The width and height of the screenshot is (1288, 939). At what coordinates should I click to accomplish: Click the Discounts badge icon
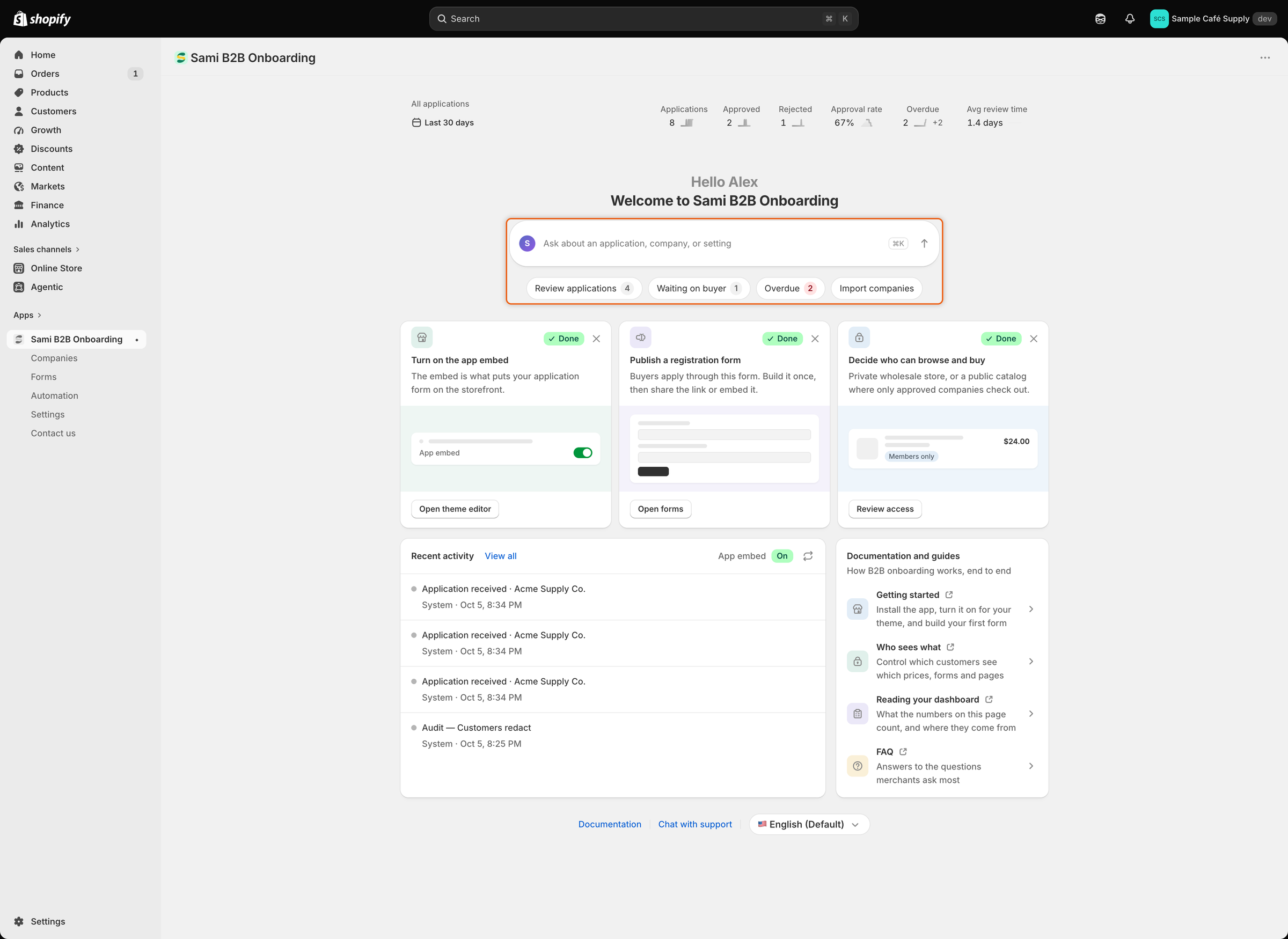point(19,149)
